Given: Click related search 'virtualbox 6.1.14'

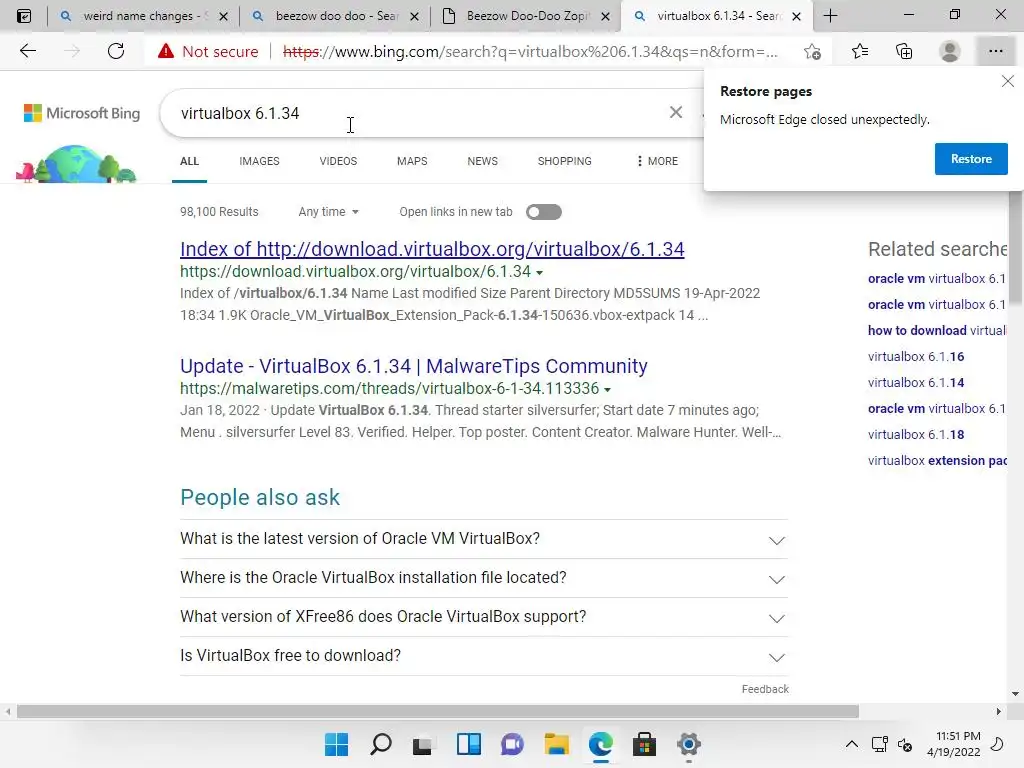Looking at the screenshot, I should click(x=916, y=383).
